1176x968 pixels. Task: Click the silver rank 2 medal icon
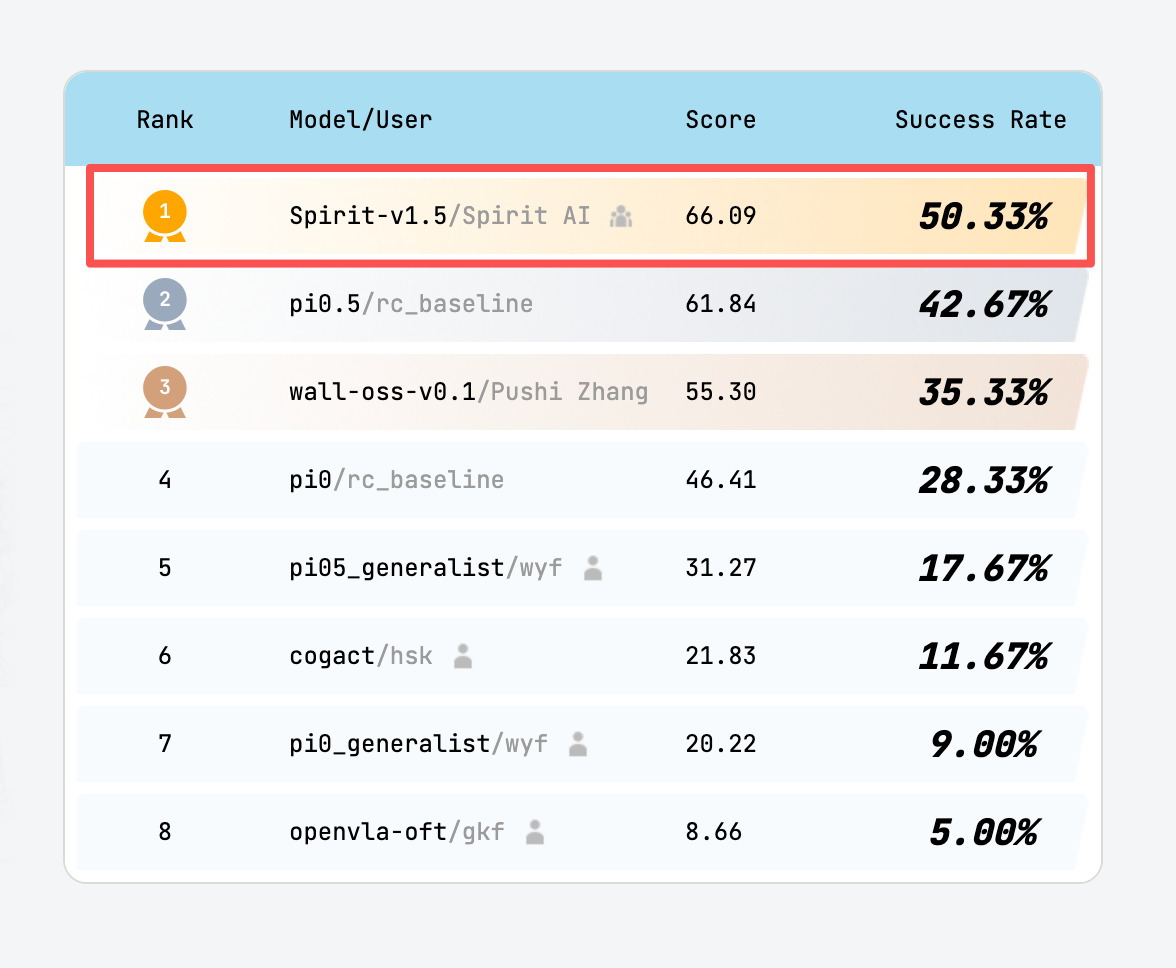[x=165, y=302]
